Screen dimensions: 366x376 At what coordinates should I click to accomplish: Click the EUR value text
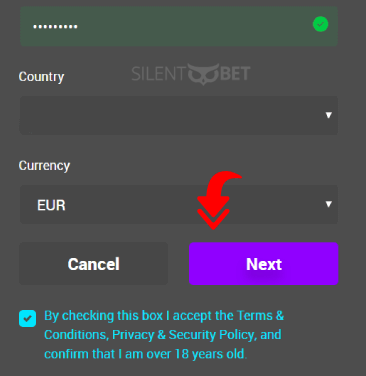tap(51, 205)
